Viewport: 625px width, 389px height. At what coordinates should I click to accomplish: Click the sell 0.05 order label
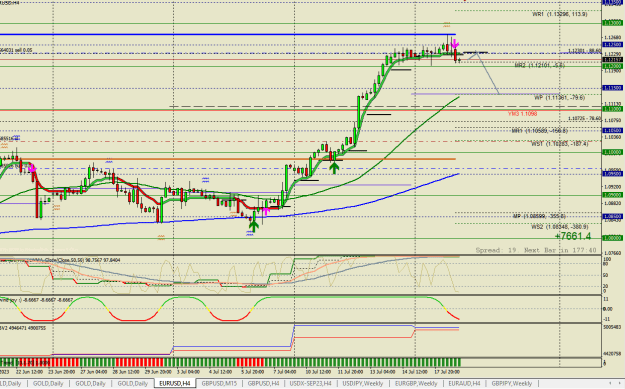click(16, 50)
